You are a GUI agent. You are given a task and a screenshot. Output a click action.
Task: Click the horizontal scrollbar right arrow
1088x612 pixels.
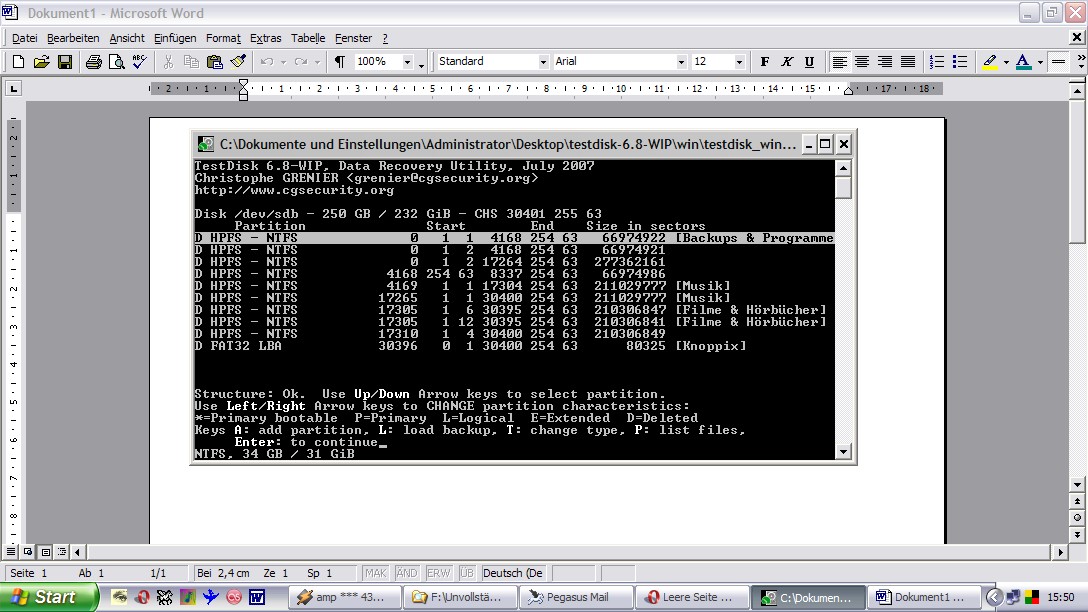click(1060, 552)
